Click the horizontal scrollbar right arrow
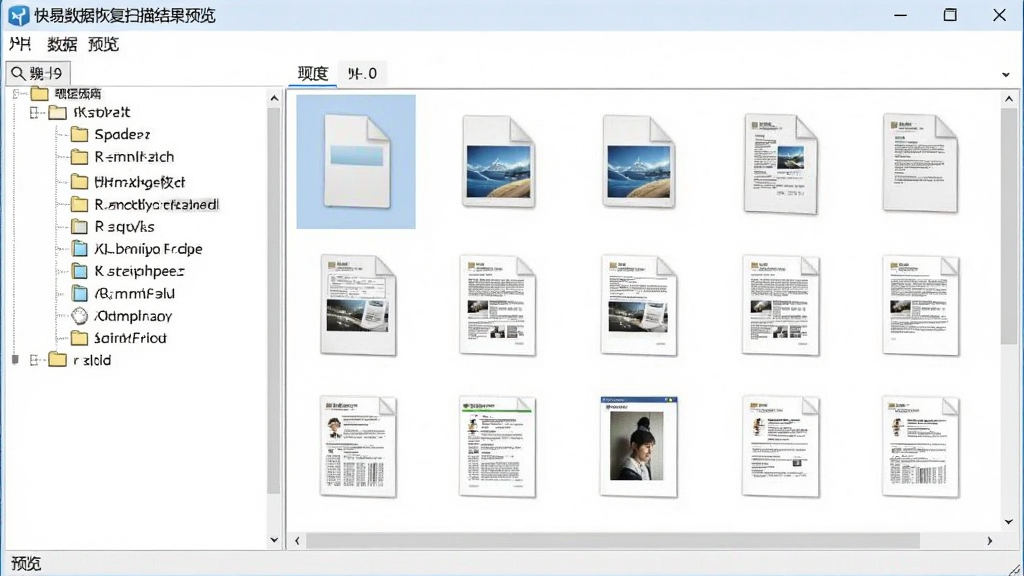Viewport: 1024px width, 576px height. click(x=989, y=541)
